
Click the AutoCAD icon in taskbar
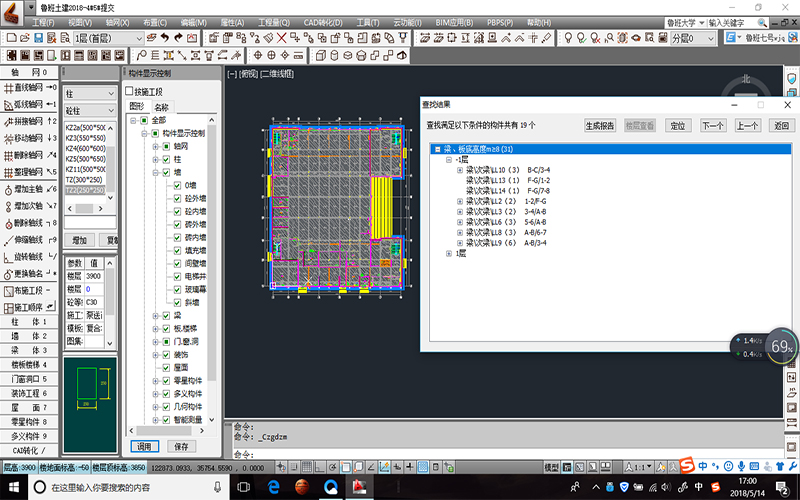pos(359,487)
